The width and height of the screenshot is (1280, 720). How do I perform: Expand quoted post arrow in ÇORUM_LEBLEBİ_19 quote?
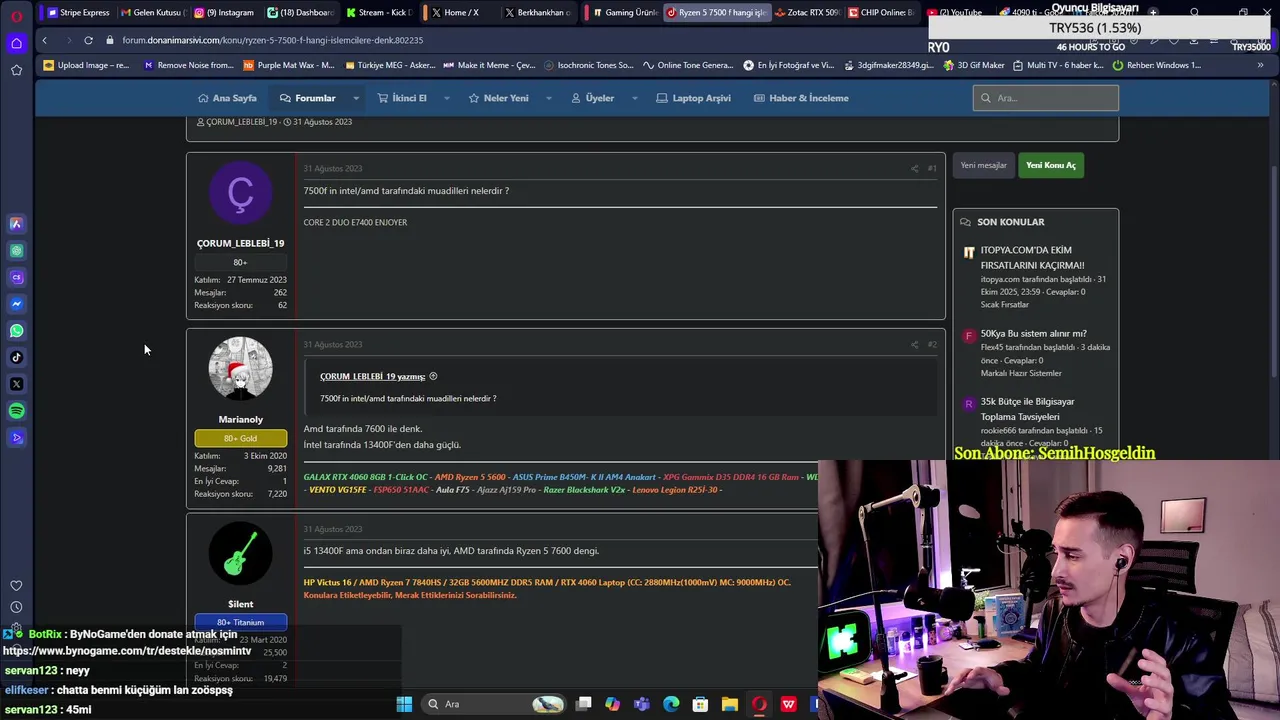pyautogui.click(x=433, y=376)
